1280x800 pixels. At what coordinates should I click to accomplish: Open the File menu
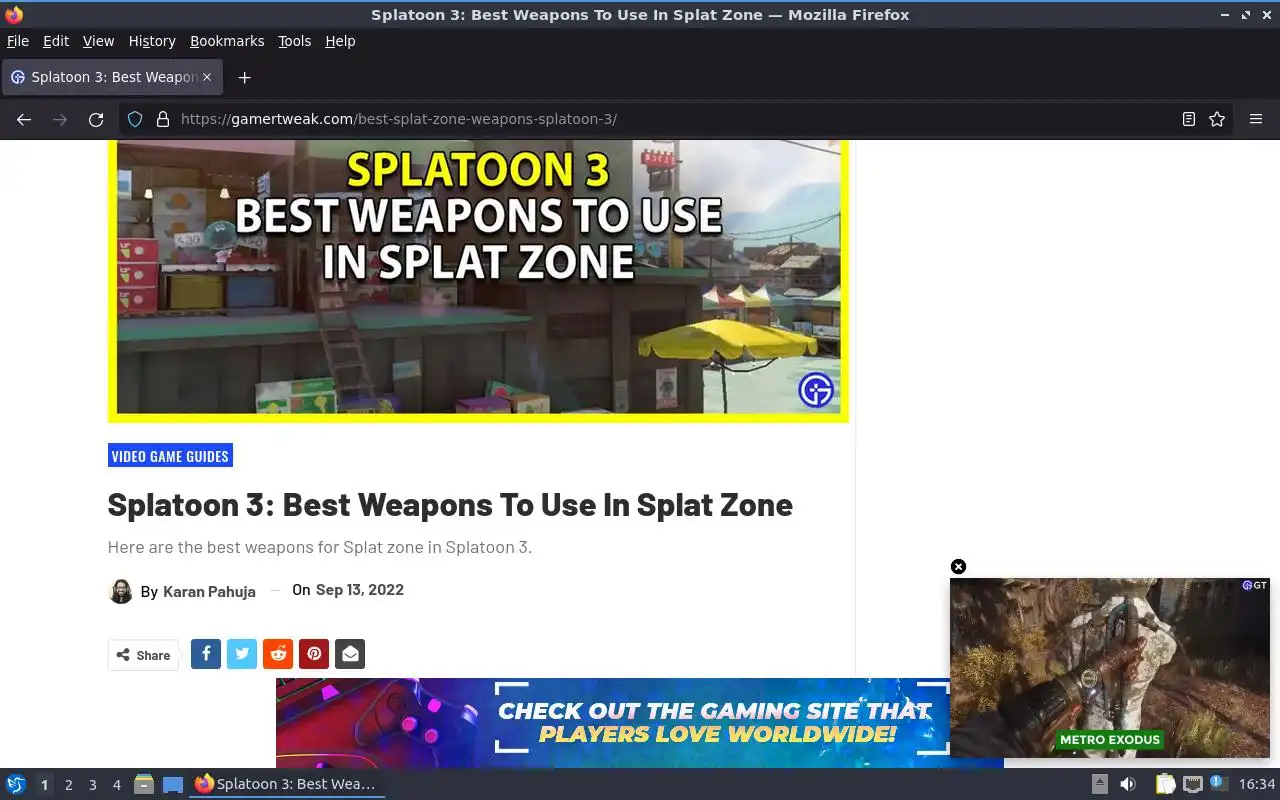[18, 41]
